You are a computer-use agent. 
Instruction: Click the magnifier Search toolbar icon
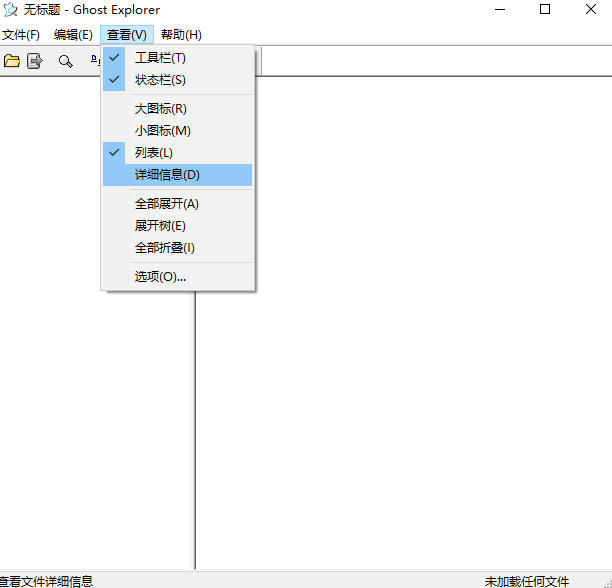point(65,61)
